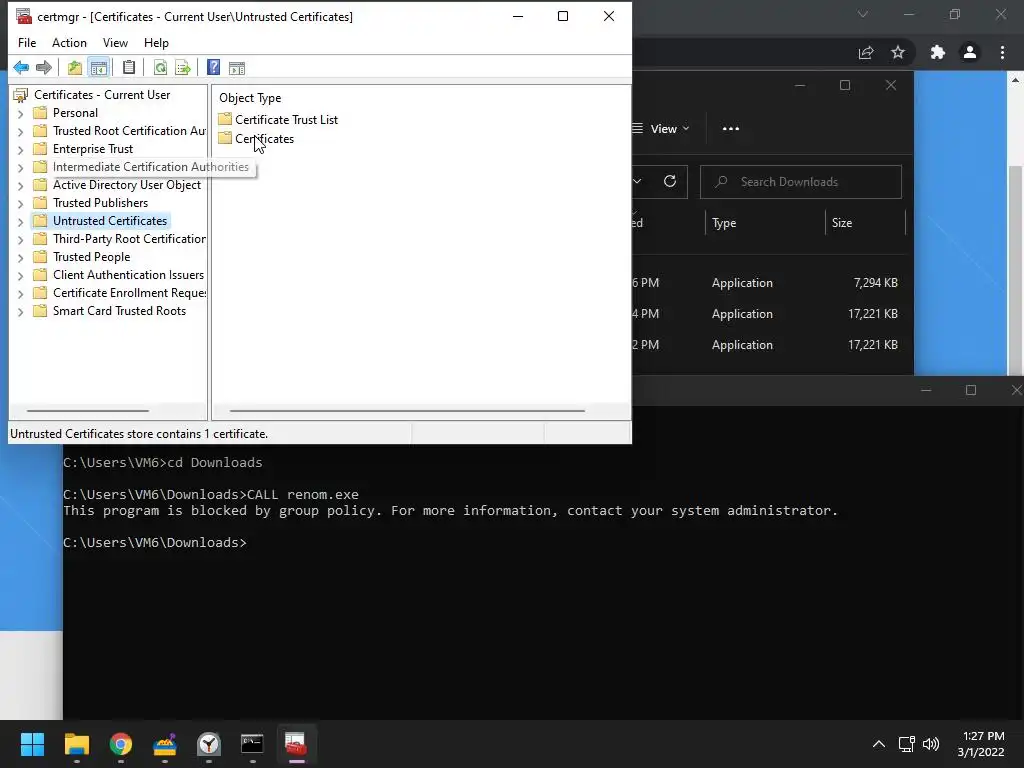This screenshot has height=768, width=1024.
Task: Go forward with the gray Forward arrow
Action: (x=44, y=67)
